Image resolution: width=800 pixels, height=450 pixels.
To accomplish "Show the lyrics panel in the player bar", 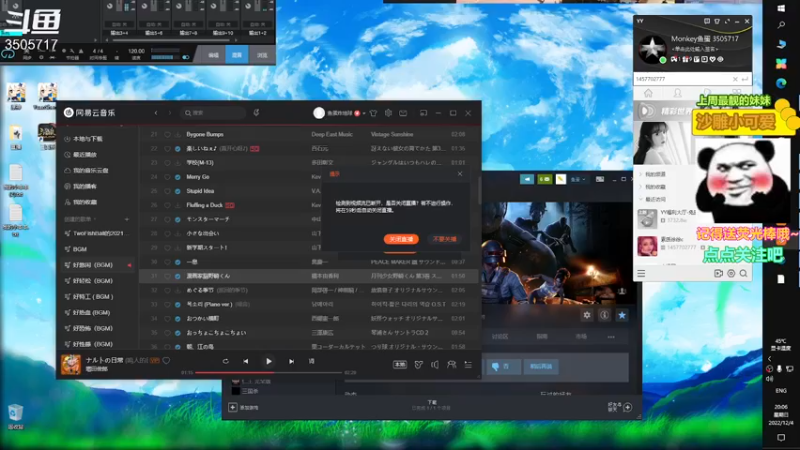I will (x=311, y=361).
